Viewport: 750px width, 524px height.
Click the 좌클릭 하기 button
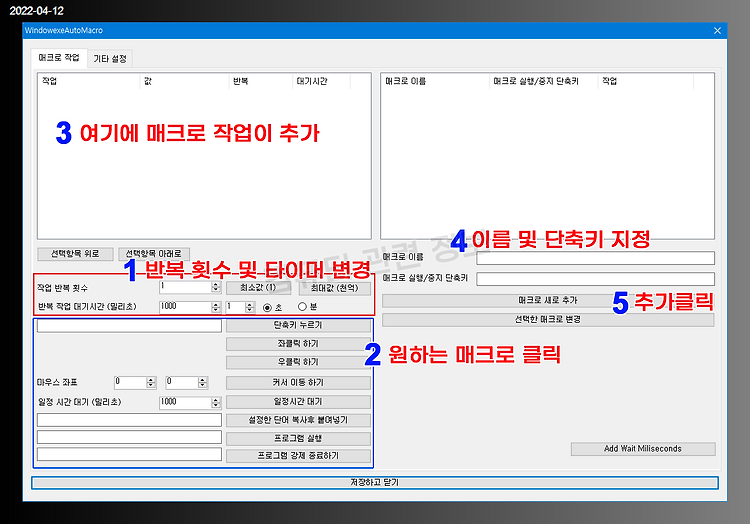tap(298, 344)
